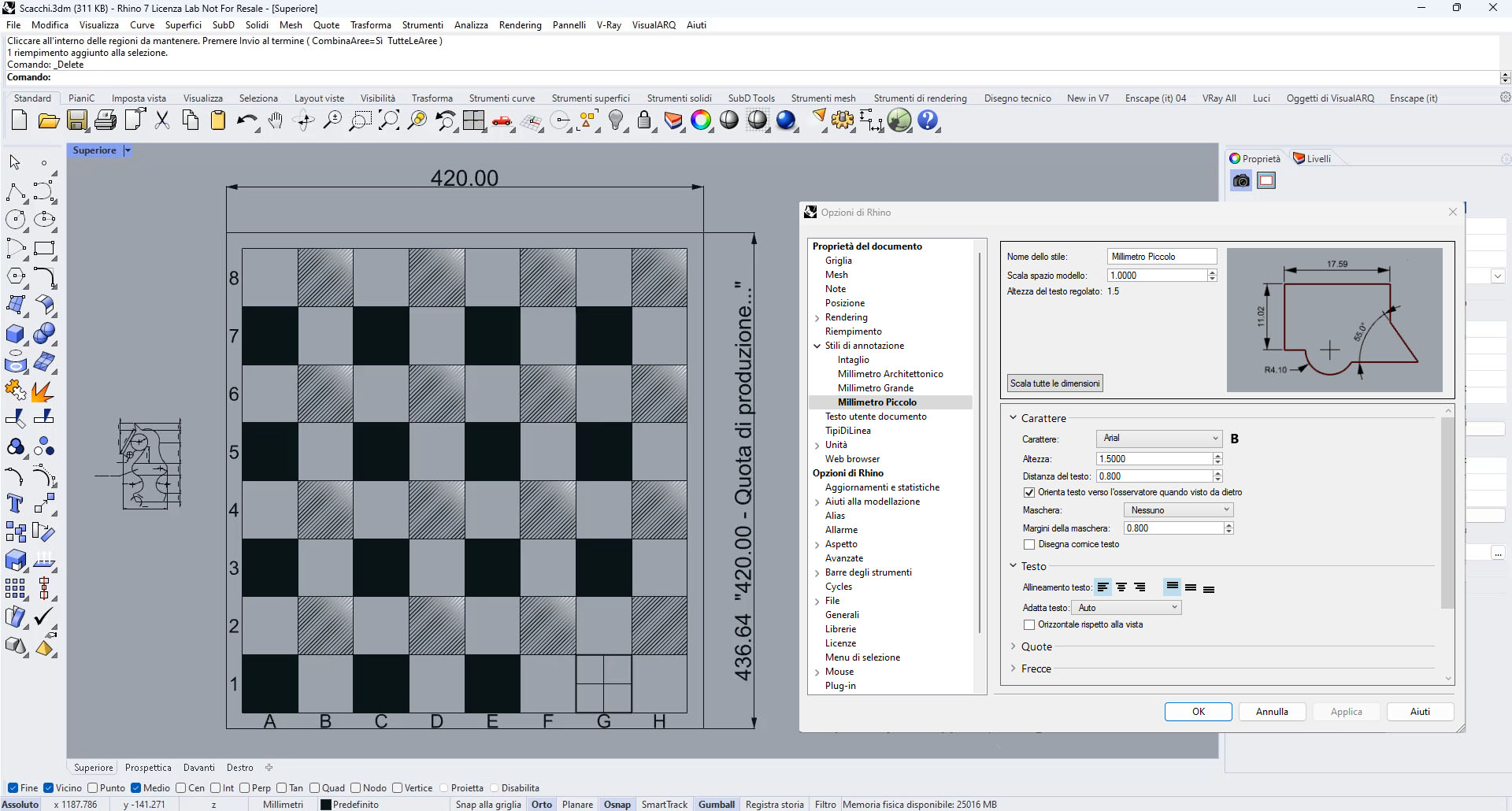Select the Pan hand tool
This screenshot has height=811, width=1512.
[275, 120]
